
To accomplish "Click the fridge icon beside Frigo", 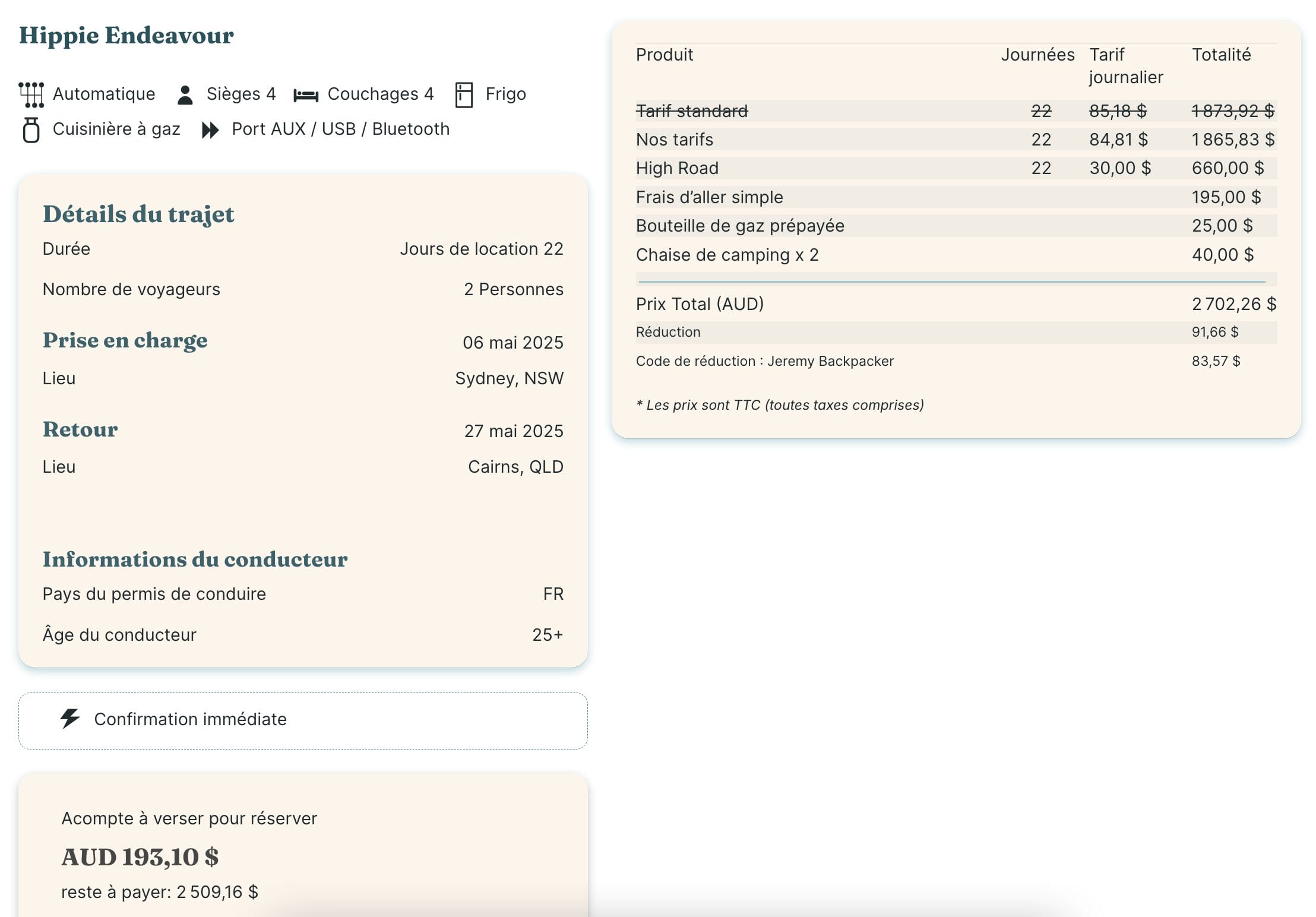I will click(464, 95).
